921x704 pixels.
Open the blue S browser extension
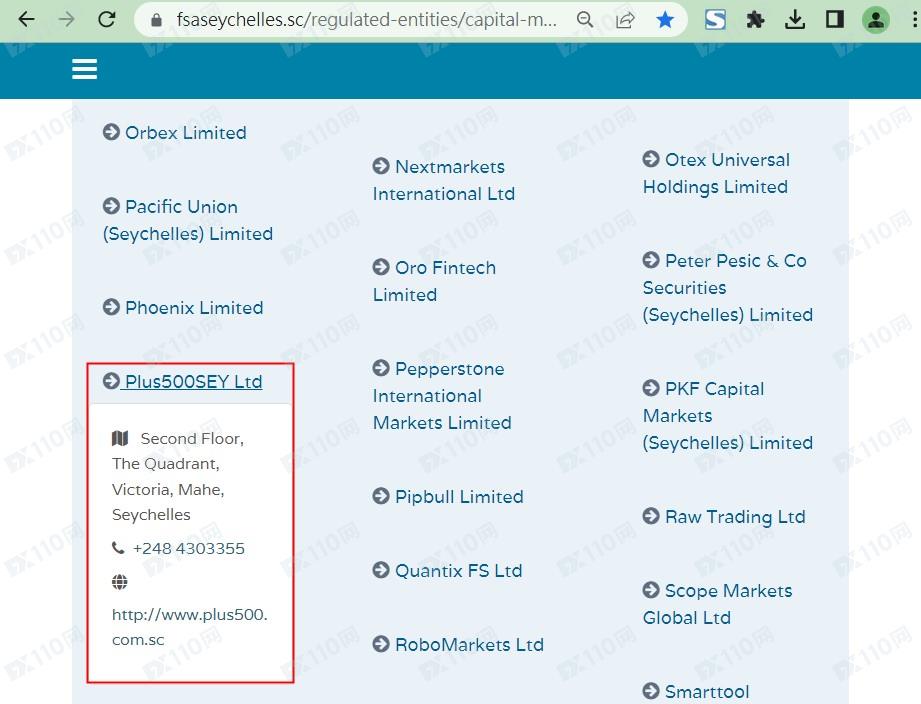pos(715,20)
